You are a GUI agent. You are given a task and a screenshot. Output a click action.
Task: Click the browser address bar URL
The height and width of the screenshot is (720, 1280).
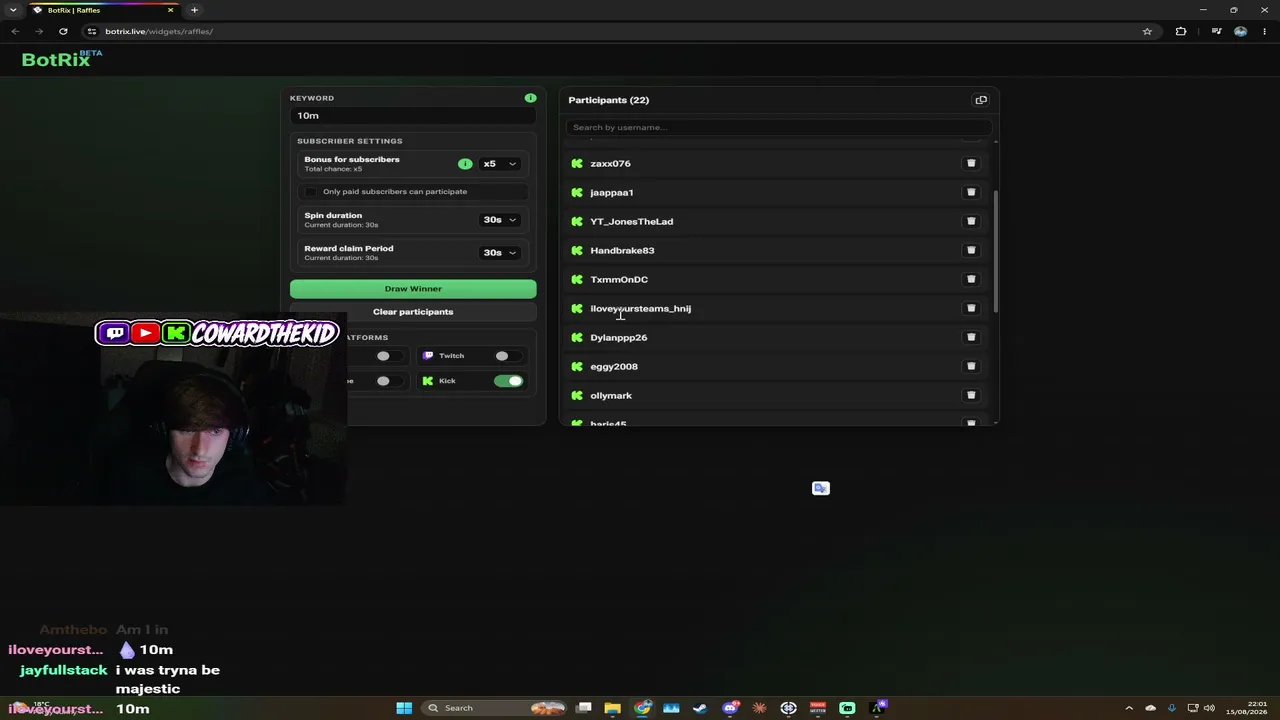(x=159, y=31)
